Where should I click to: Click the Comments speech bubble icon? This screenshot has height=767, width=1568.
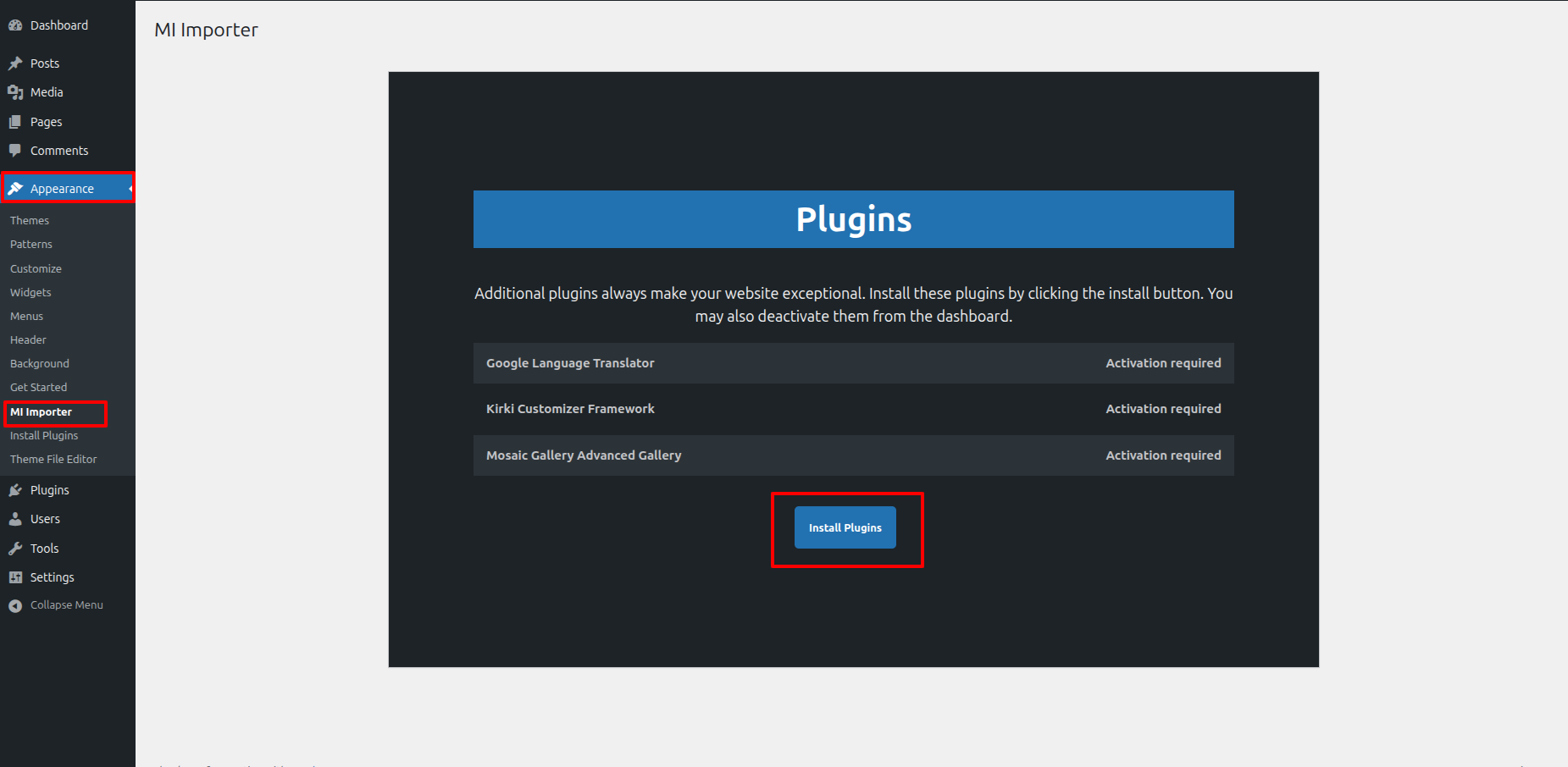(15, 151)
